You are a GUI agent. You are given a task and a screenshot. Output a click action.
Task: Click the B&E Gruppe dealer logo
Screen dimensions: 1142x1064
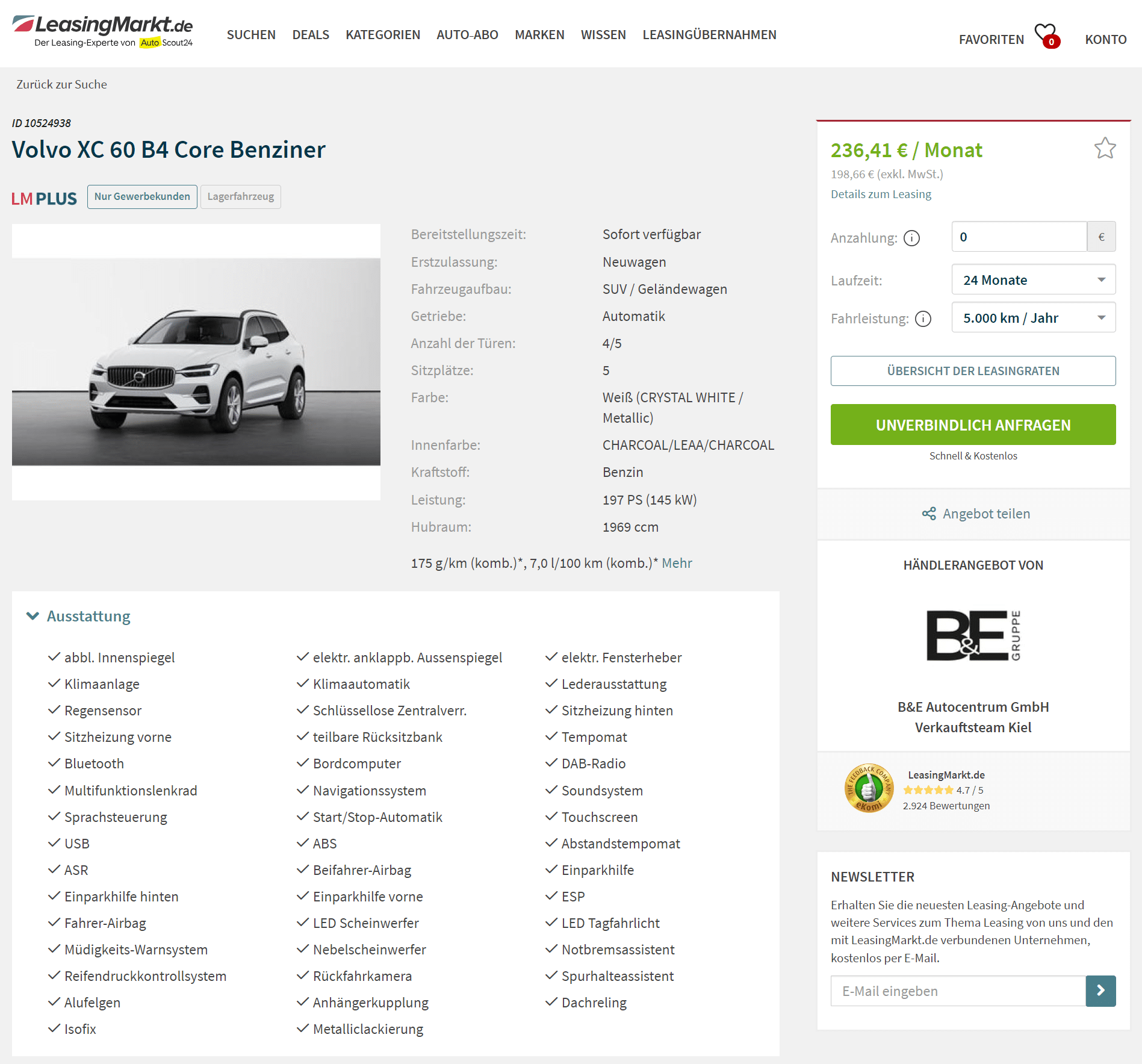click(973, 635)
